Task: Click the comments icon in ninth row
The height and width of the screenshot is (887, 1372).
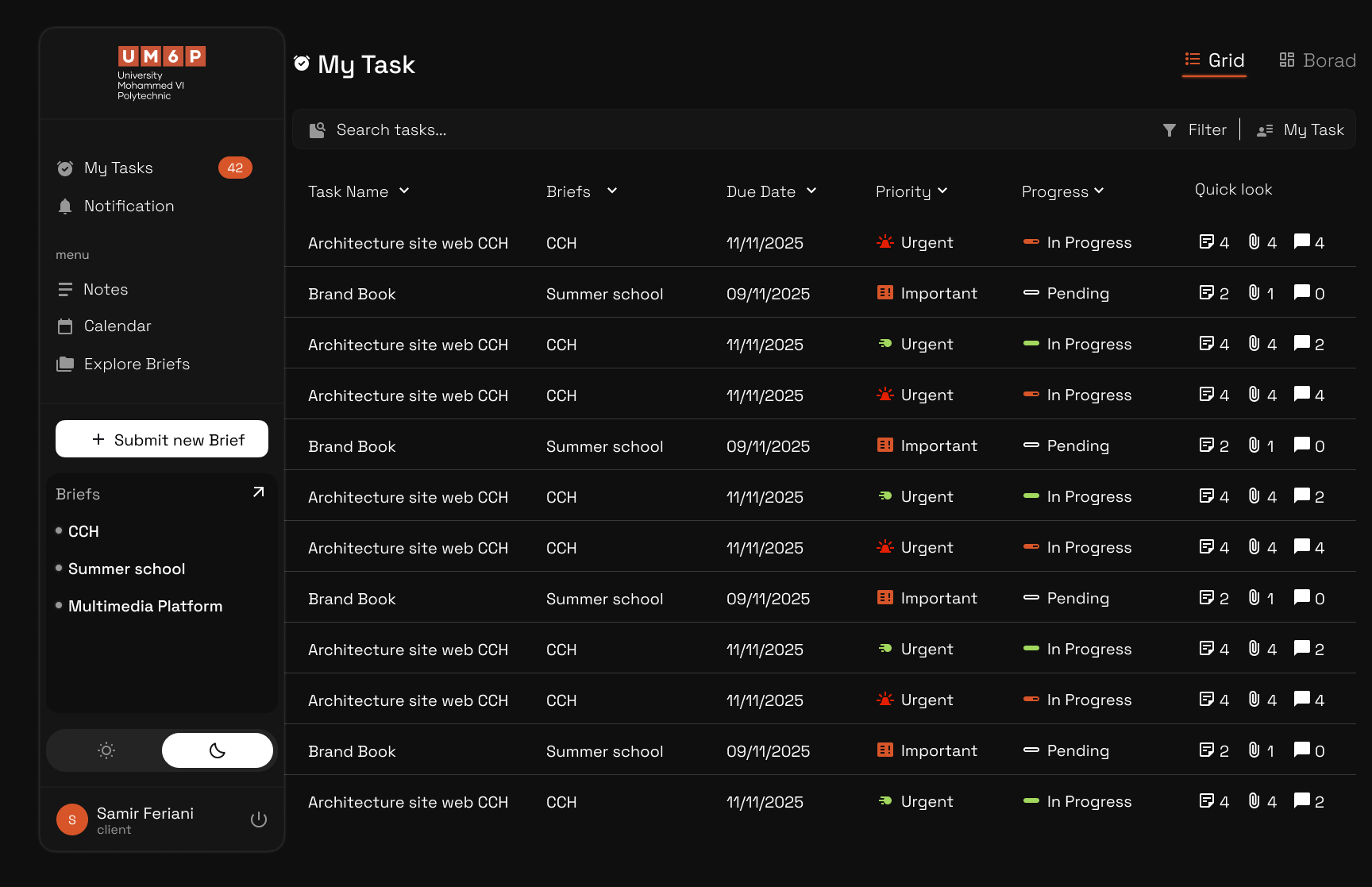Action: point(1302,648)
